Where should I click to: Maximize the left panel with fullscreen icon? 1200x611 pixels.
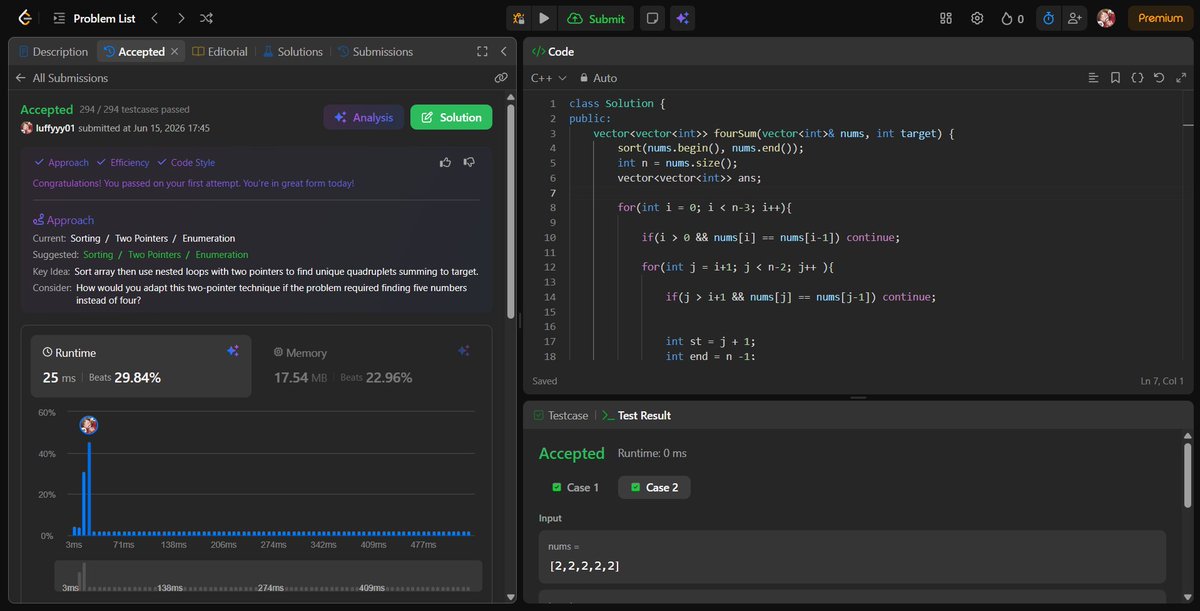(482, 51)
